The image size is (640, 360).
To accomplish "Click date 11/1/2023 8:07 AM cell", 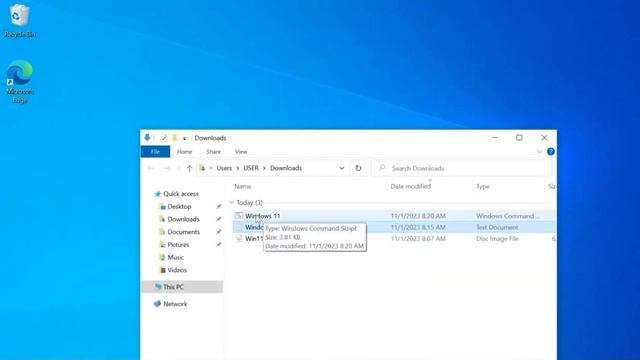I will [418, 239].
